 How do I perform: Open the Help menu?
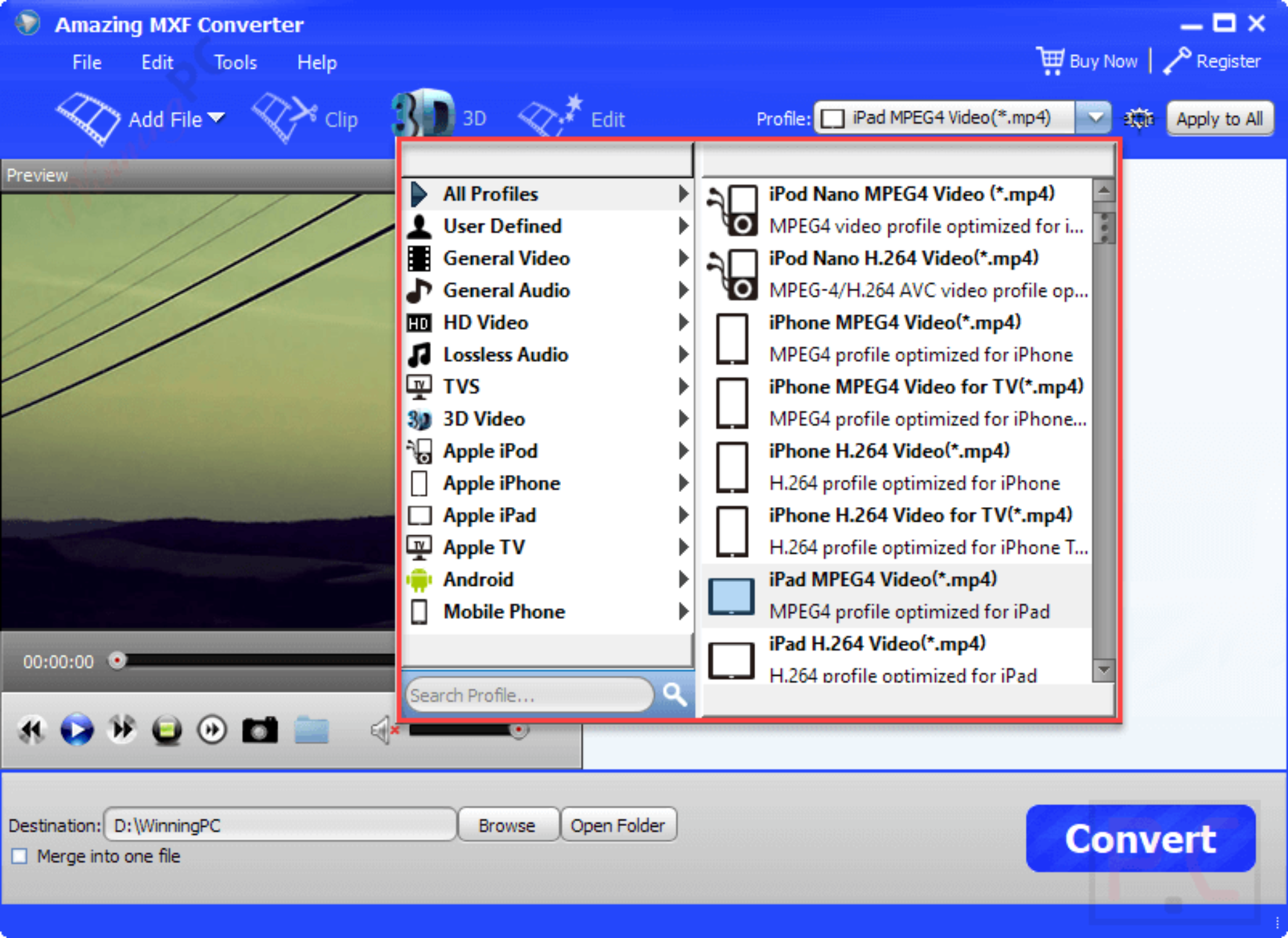pos(317,62)
